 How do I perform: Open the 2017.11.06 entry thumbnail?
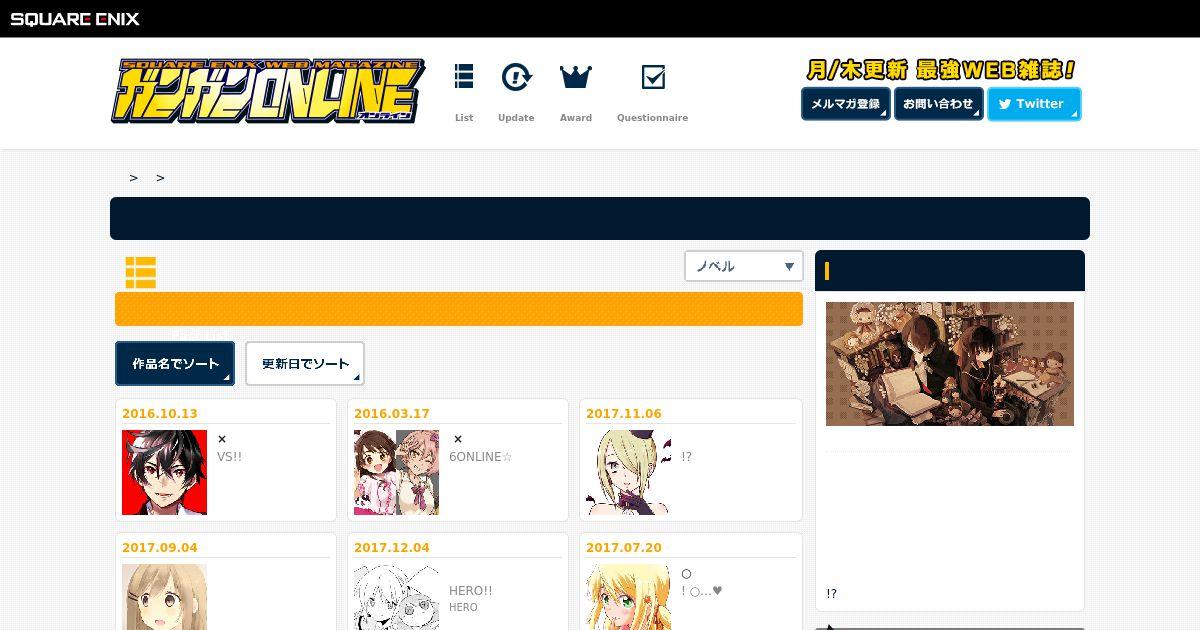[x=628, y=473]
